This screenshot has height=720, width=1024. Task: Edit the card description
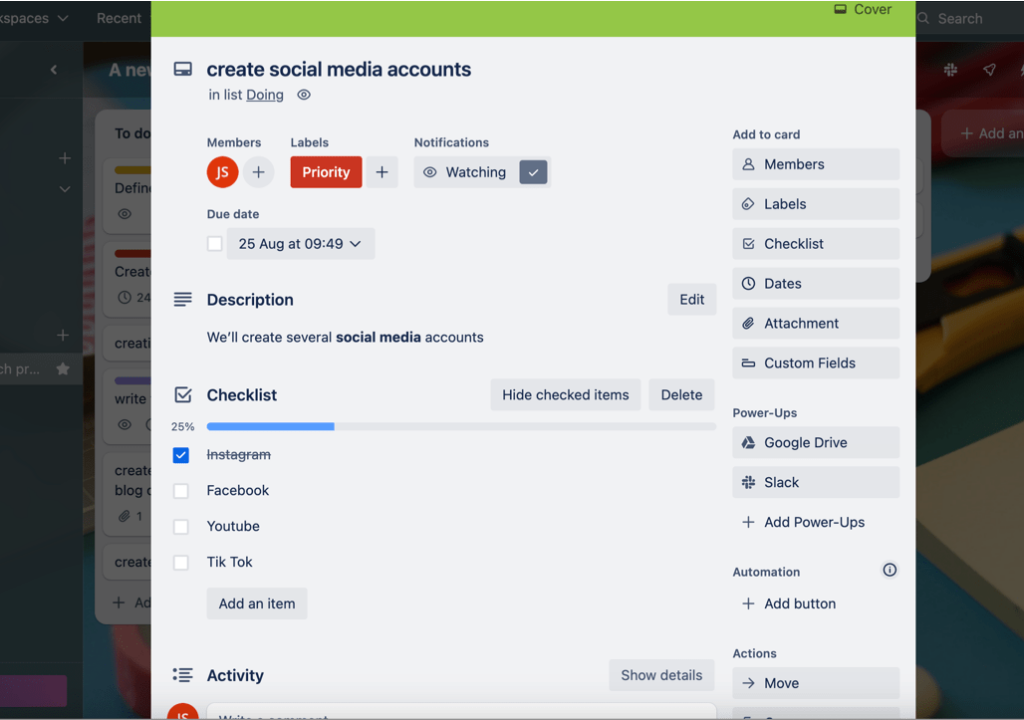click(x=691, y=299)
